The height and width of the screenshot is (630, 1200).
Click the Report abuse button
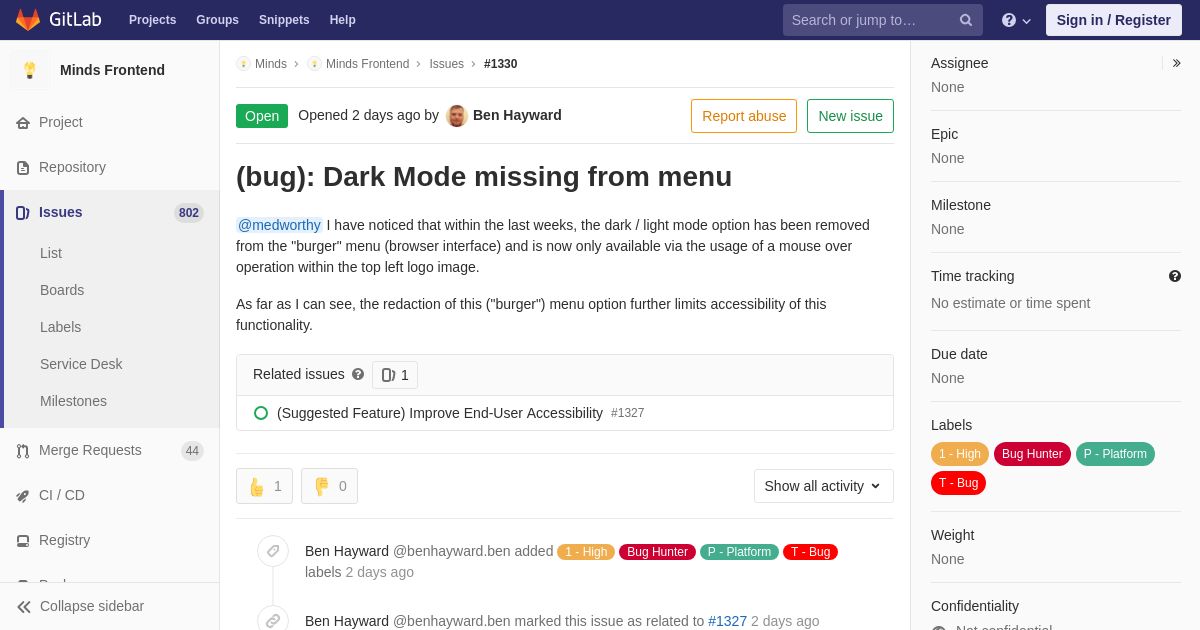pos(744,116)
